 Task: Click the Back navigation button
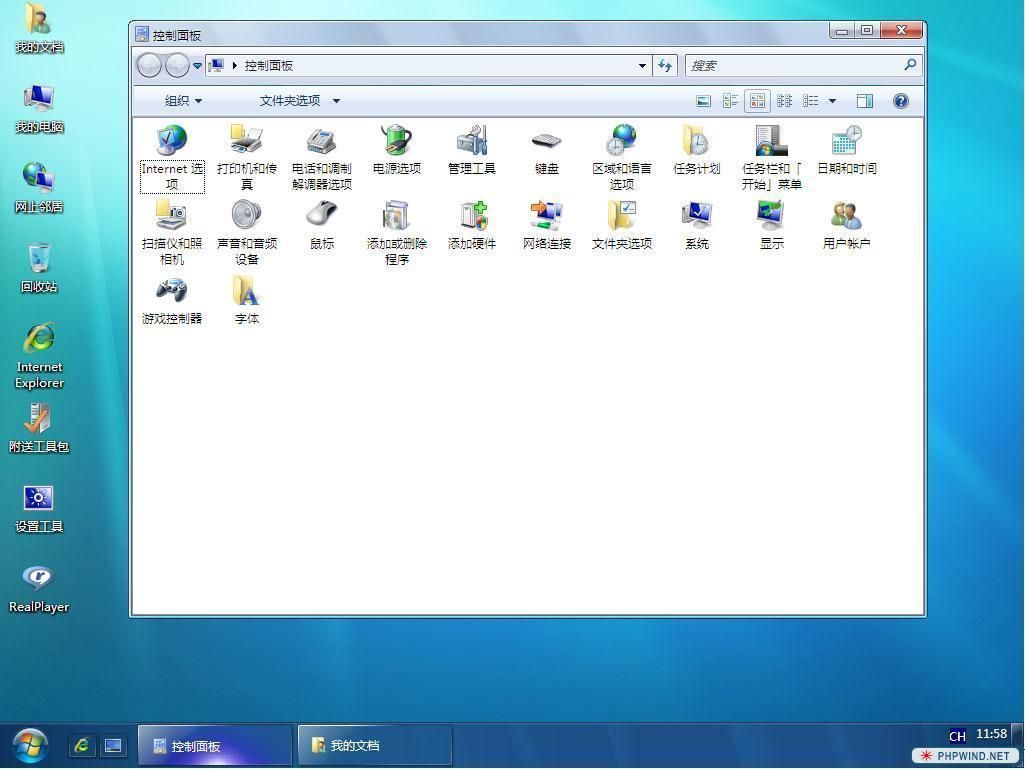point(149,65)
